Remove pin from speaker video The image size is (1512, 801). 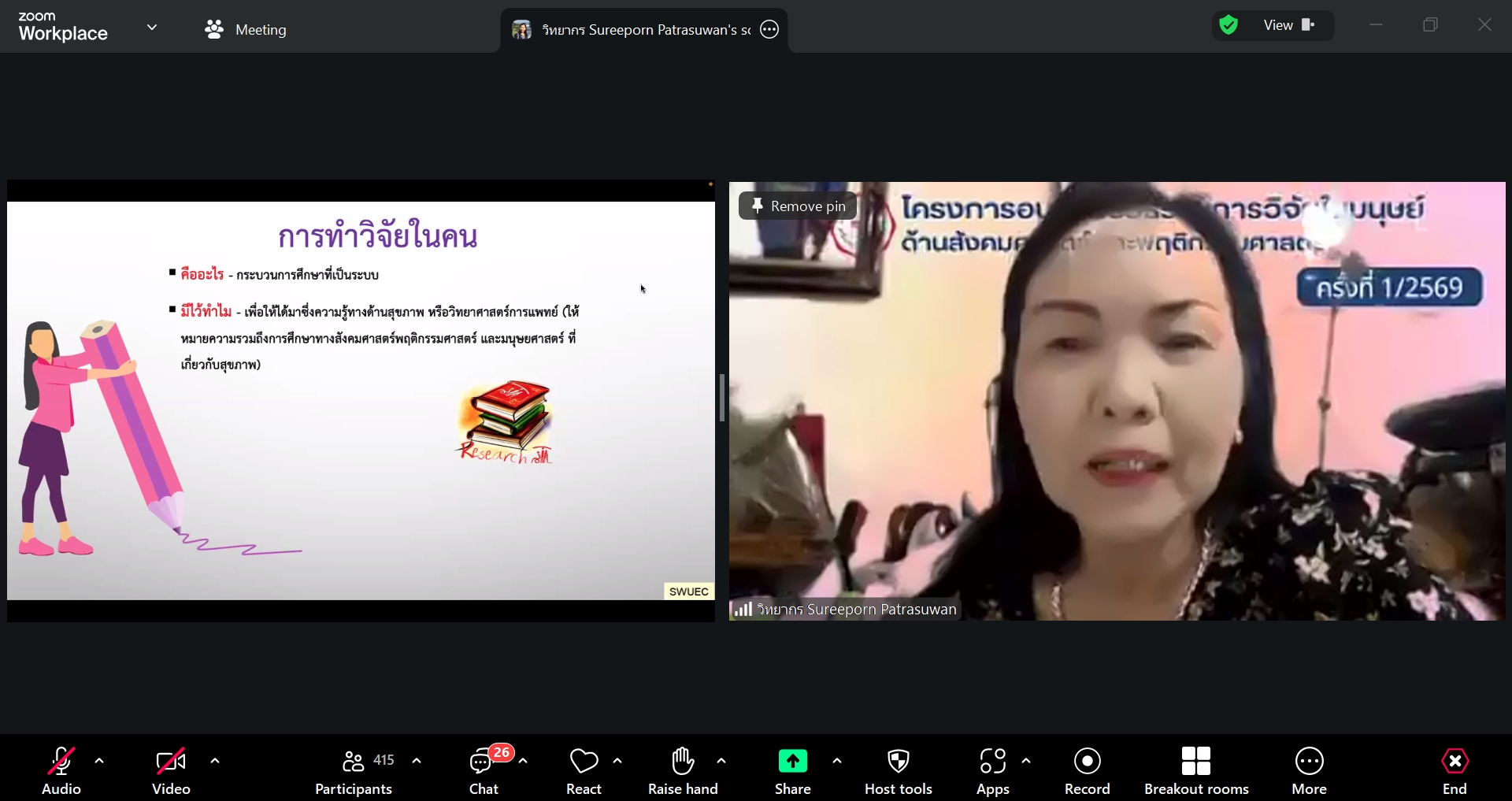[x=799, y=206]
